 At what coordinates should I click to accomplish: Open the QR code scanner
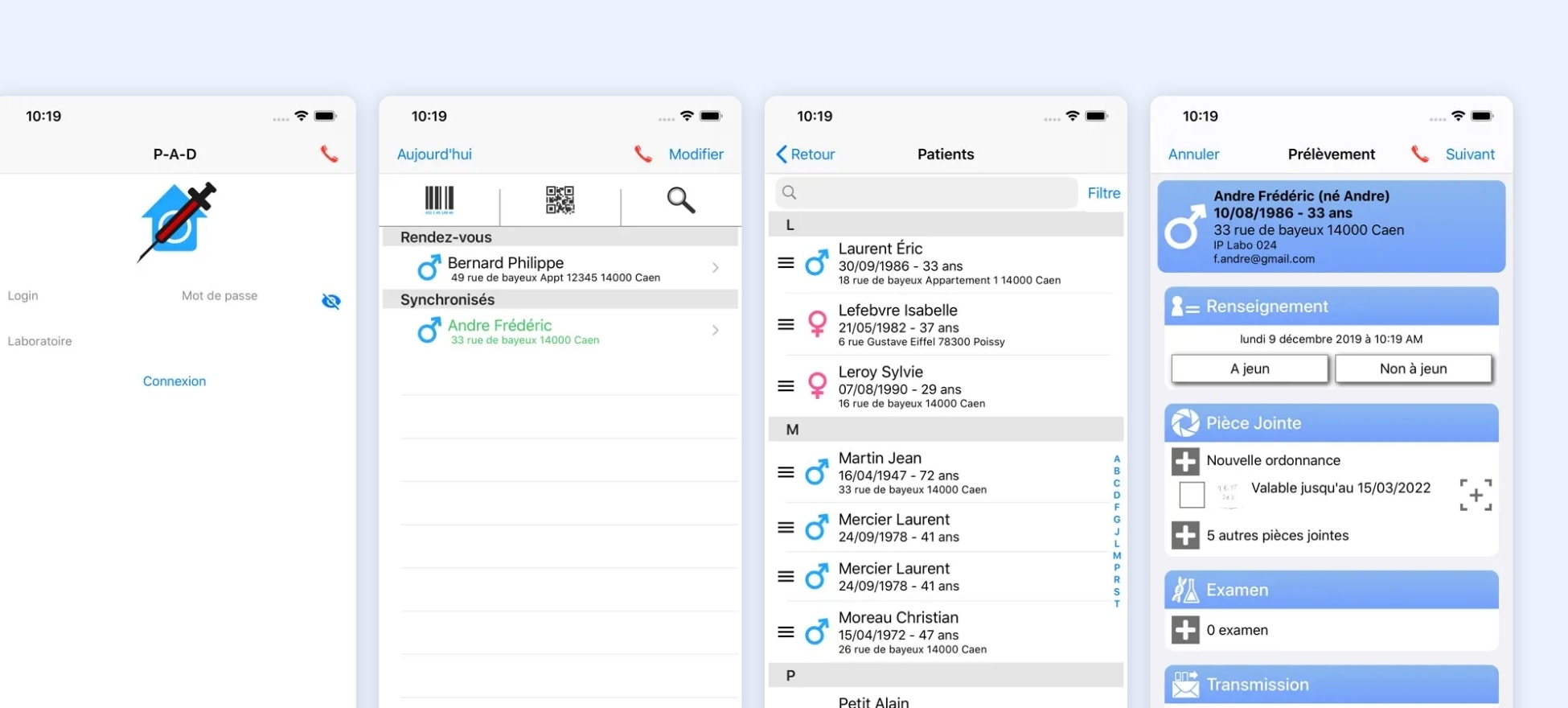[560, 200]
